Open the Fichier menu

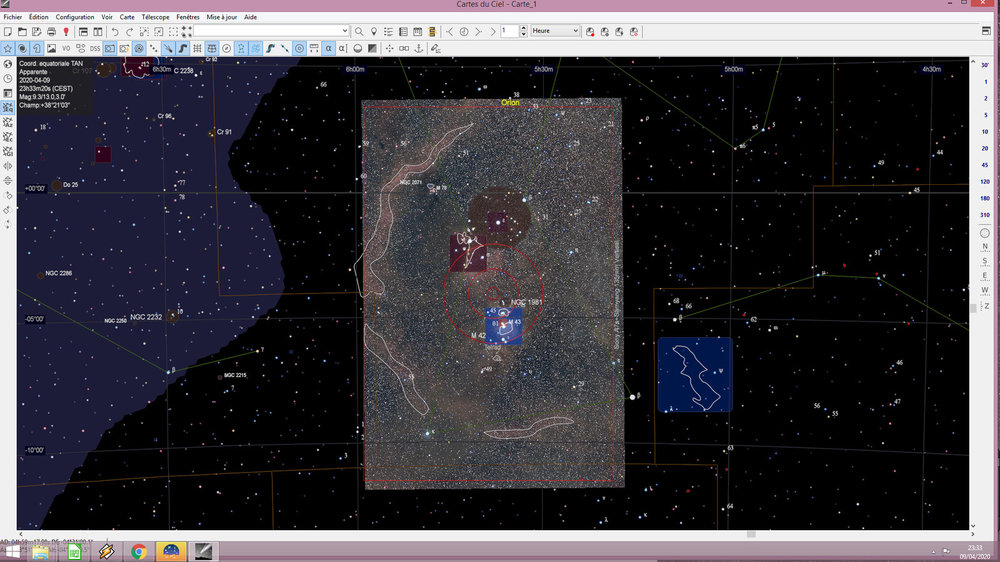tap(13, 17)
